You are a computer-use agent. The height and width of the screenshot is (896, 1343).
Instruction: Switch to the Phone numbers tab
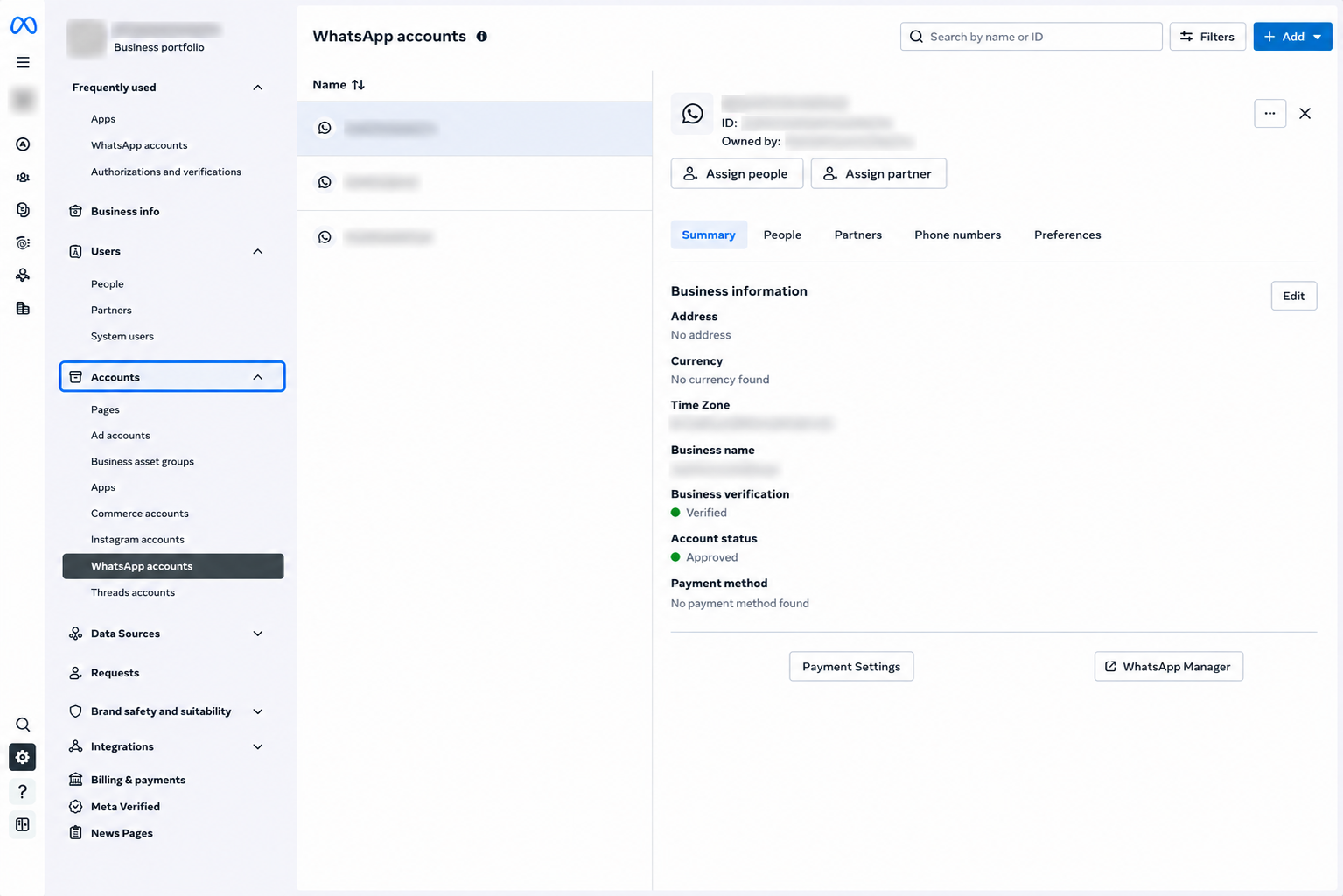[x=958, y=234]
